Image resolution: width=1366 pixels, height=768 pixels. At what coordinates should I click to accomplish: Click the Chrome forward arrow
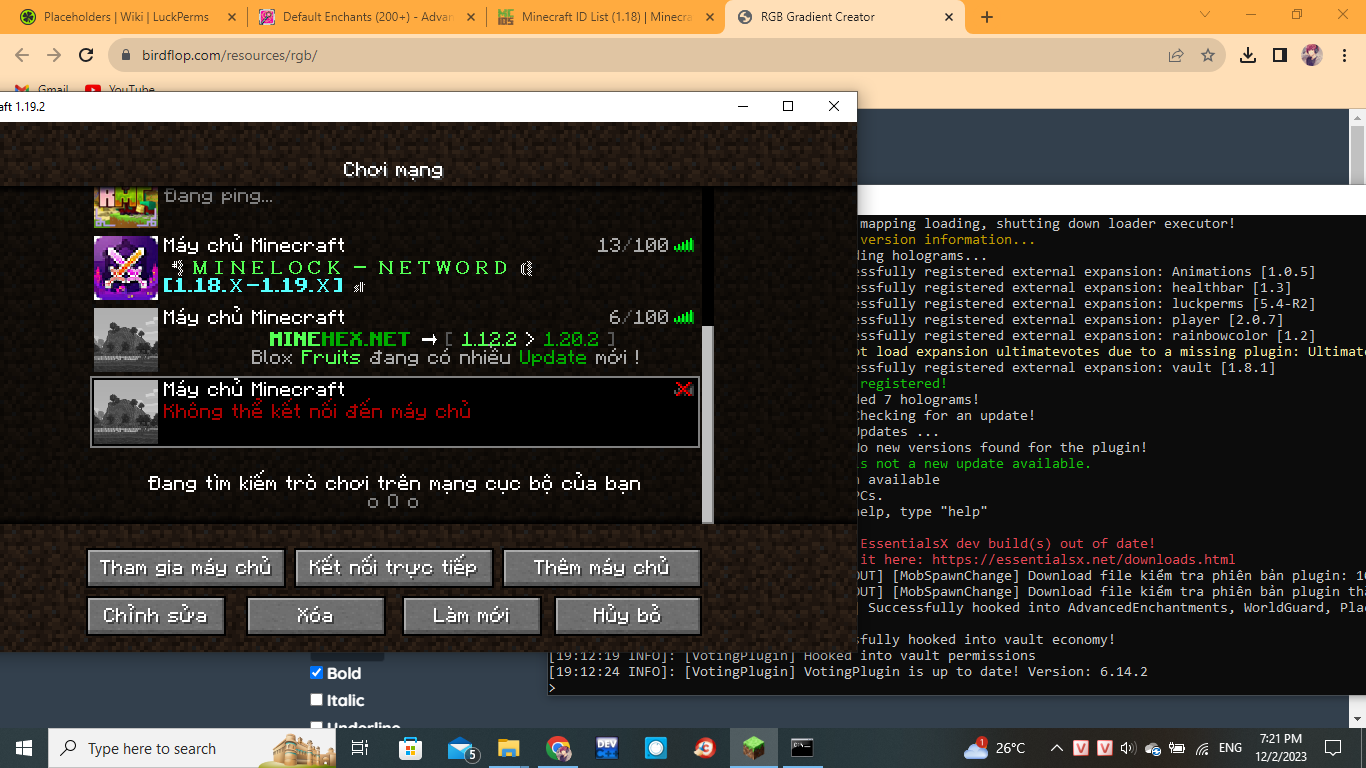54,56
